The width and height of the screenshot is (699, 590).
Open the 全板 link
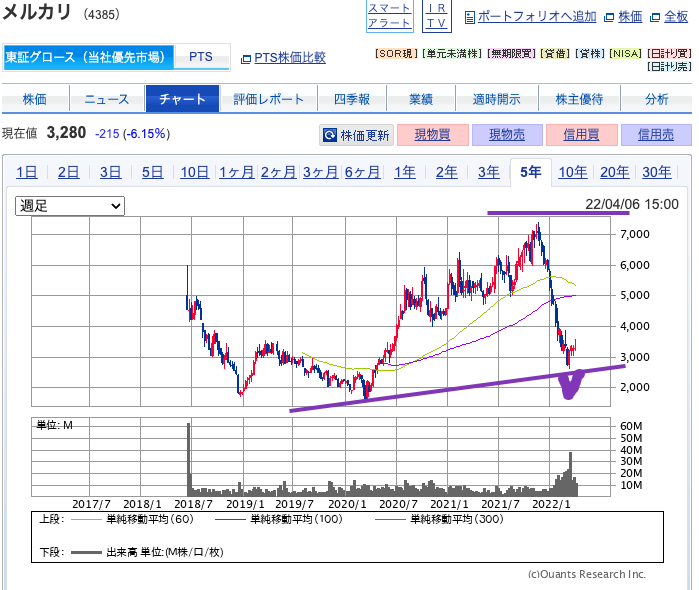[x=676, y=17]
